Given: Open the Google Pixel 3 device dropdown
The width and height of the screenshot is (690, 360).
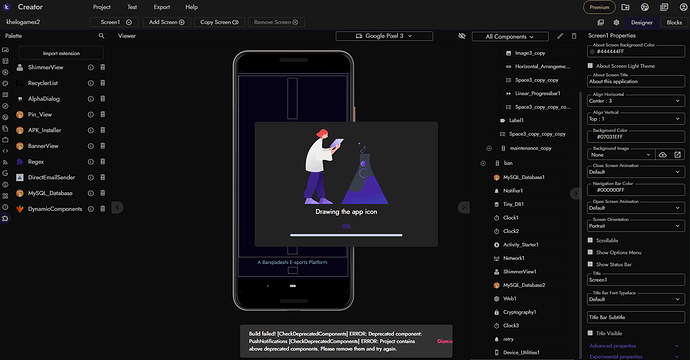Looking at the screenshot, I should click(x=384, y=36).
